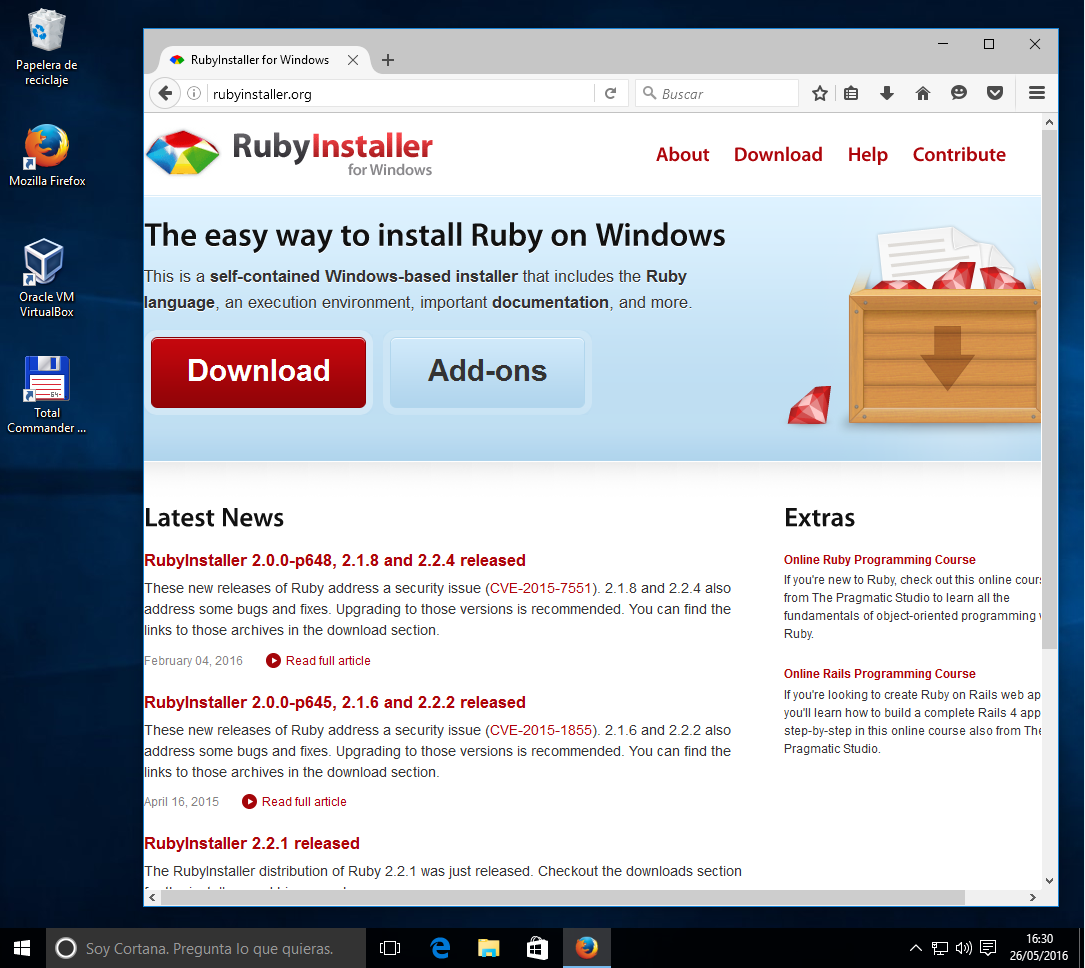Click the bookmarks list clipboard icon
This screenshot has width=1085, height=968.
pos(850,92)
